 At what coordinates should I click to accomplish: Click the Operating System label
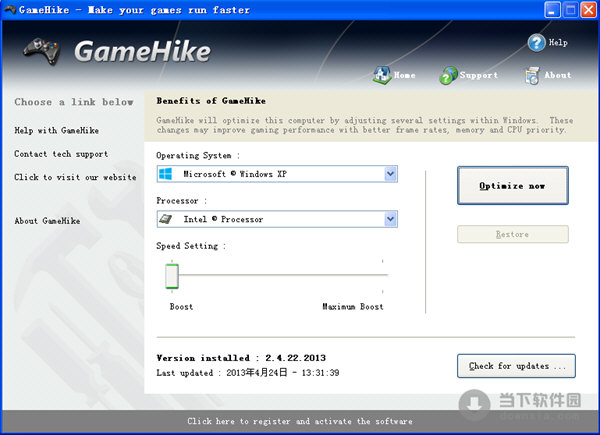[198, 156]
